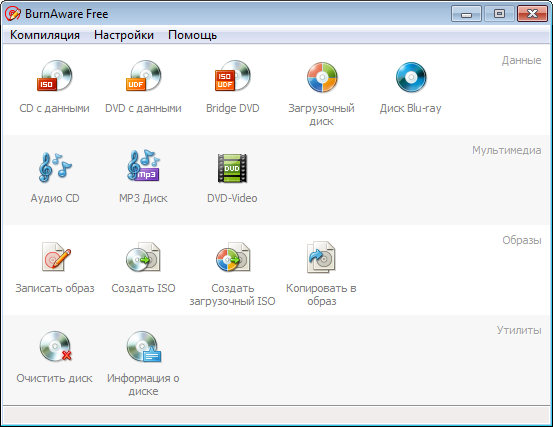553x427 pixels.
Task: Minimize the BurnAware Free window
Action: coord(466,14)
